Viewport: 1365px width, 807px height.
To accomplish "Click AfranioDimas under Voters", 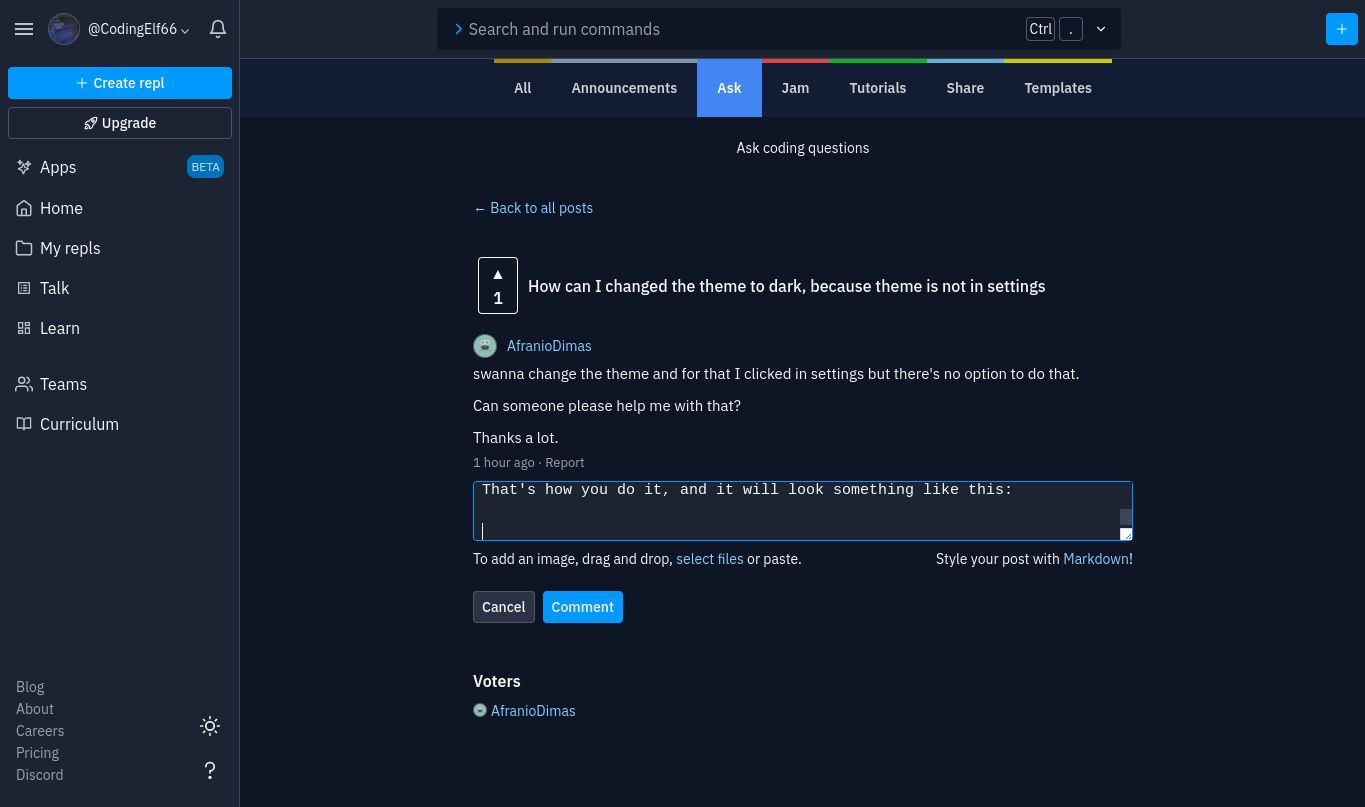I will [533, 711].
